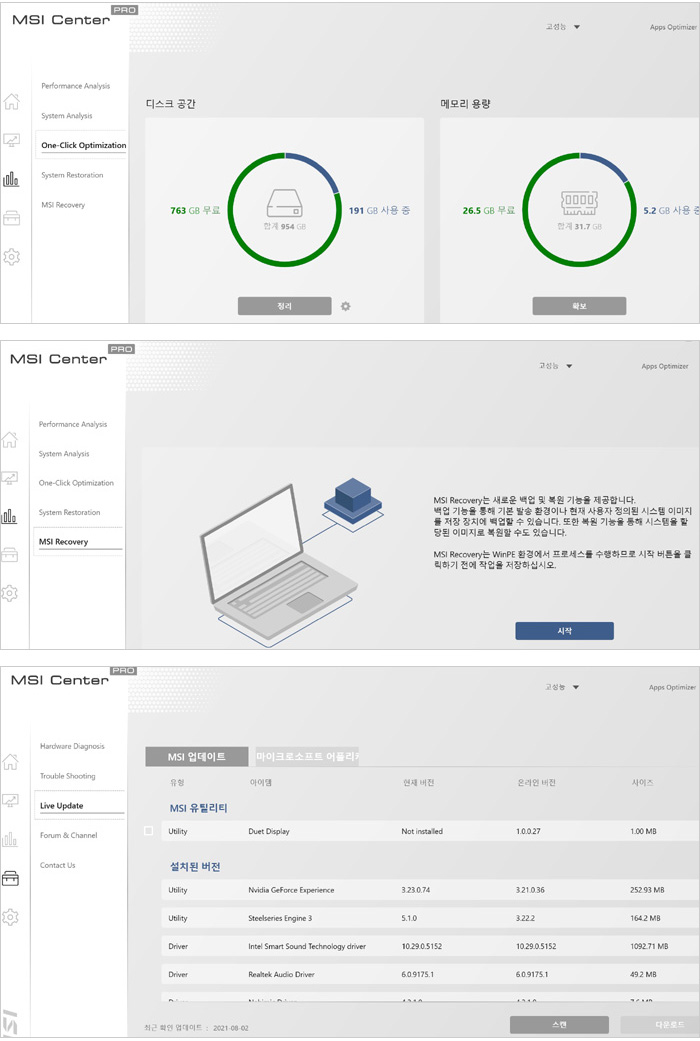This screenshot has height=1041, width=700.
Task: Open toolbox icon on MSI Recovery screen
Action: click(9, 555)
